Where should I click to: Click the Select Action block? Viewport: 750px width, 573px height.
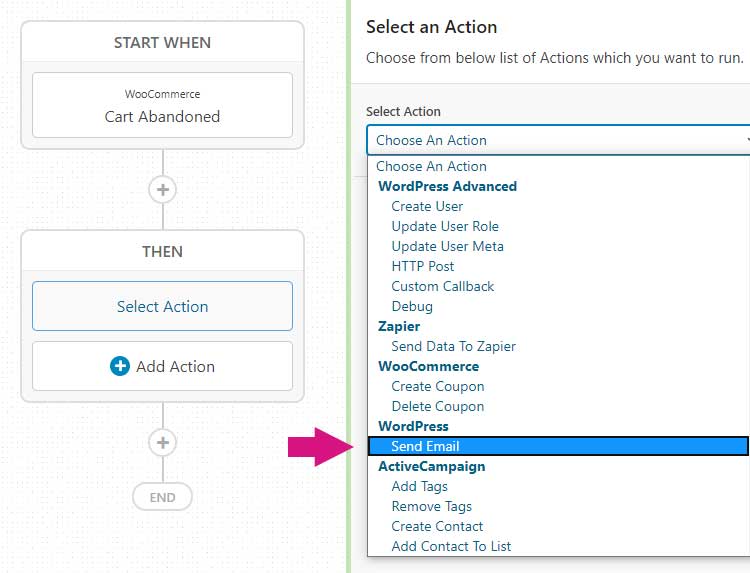point(163,306)
